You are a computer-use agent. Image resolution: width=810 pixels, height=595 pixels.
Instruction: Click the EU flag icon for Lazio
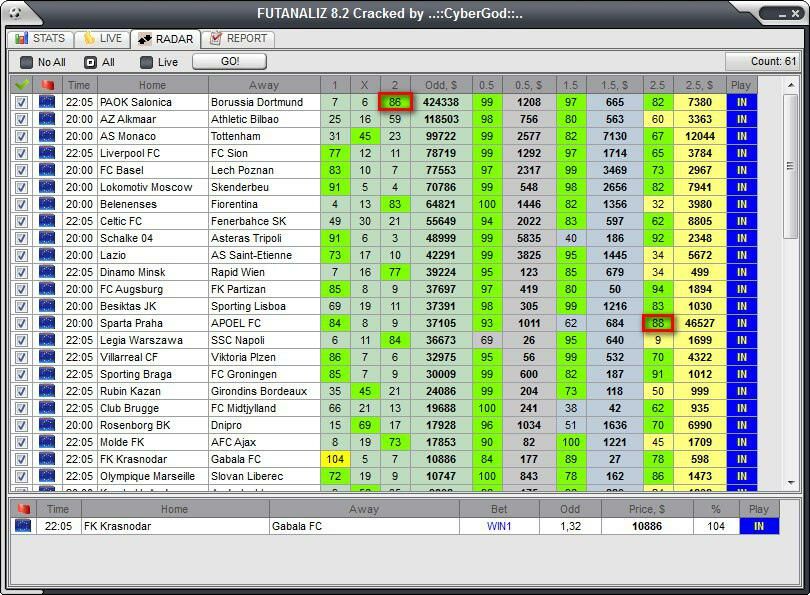point(47,255)
